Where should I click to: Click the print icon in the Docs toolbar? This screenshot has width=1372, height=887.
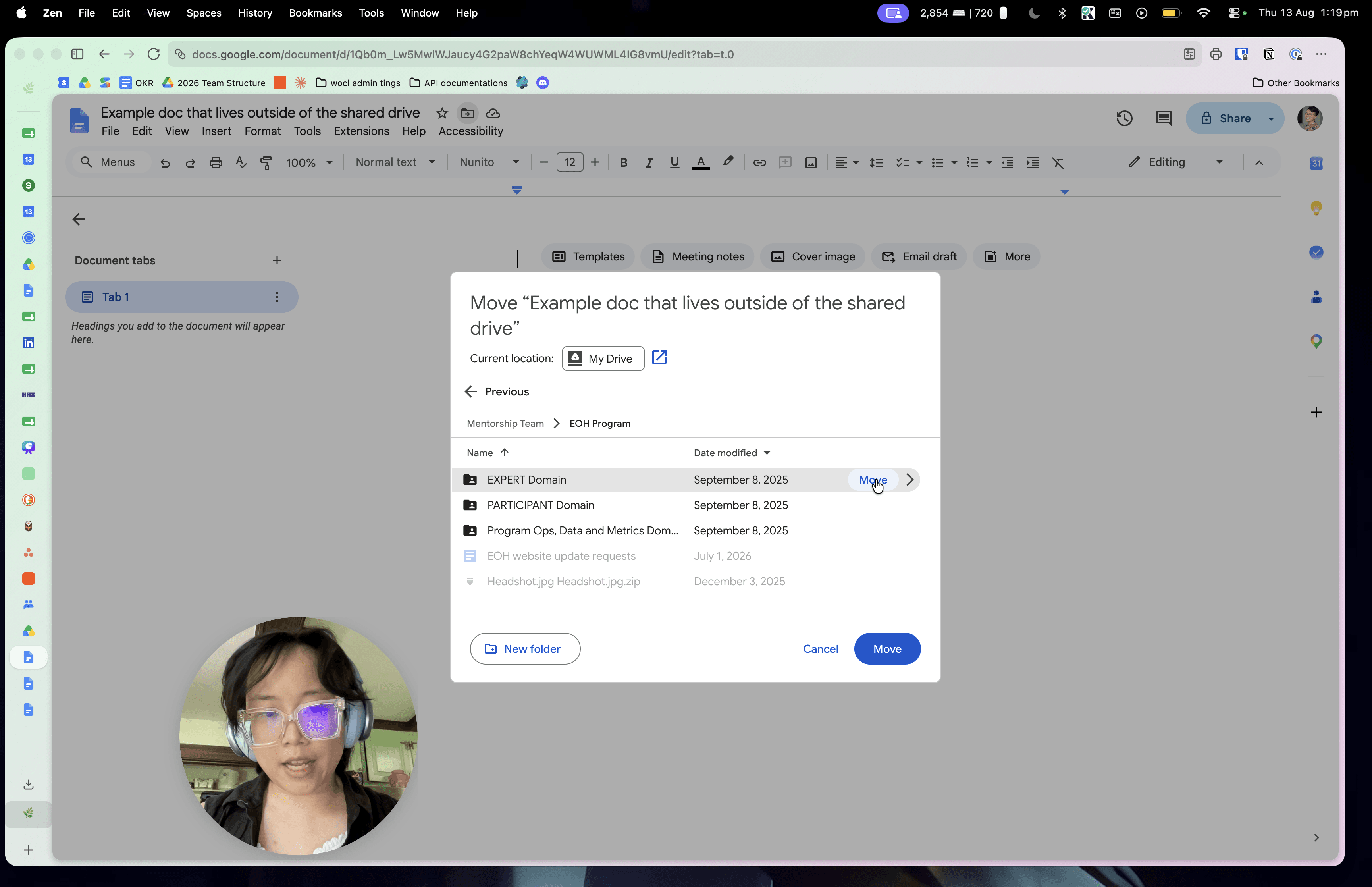pyautogui.click(x=216, y=163)
